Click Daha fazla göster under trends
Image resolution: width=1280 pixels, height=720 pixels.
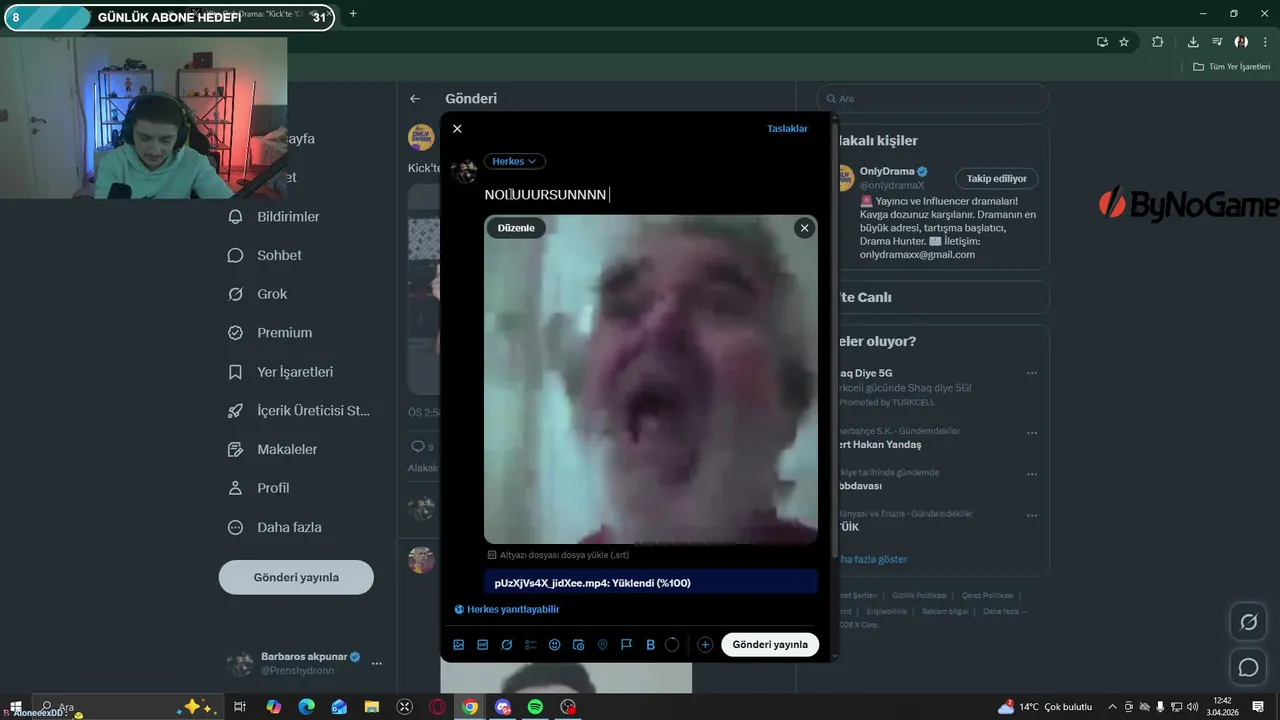(873, 559)
